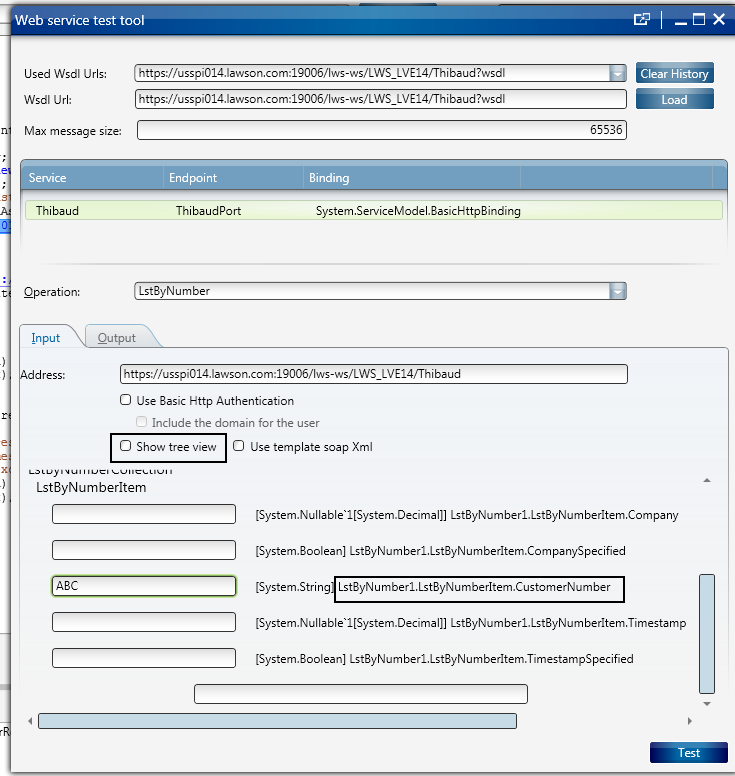Click the vertical scrollbar thumb in input panel
This screenshot has height=776, width=735.
(707, 633)
